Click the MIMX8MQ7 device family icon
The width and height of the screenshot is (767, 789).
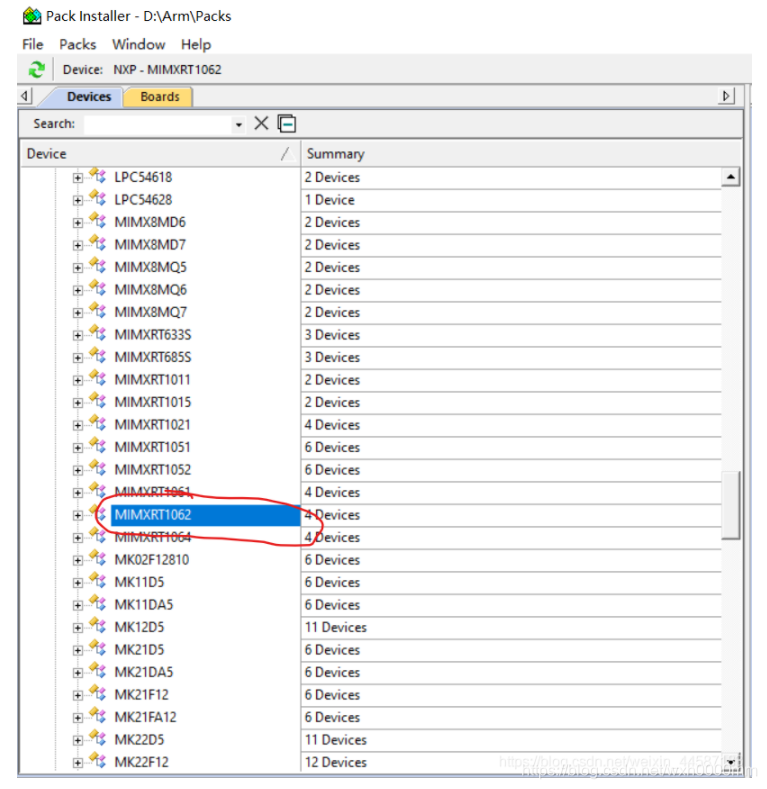point(98,311)
